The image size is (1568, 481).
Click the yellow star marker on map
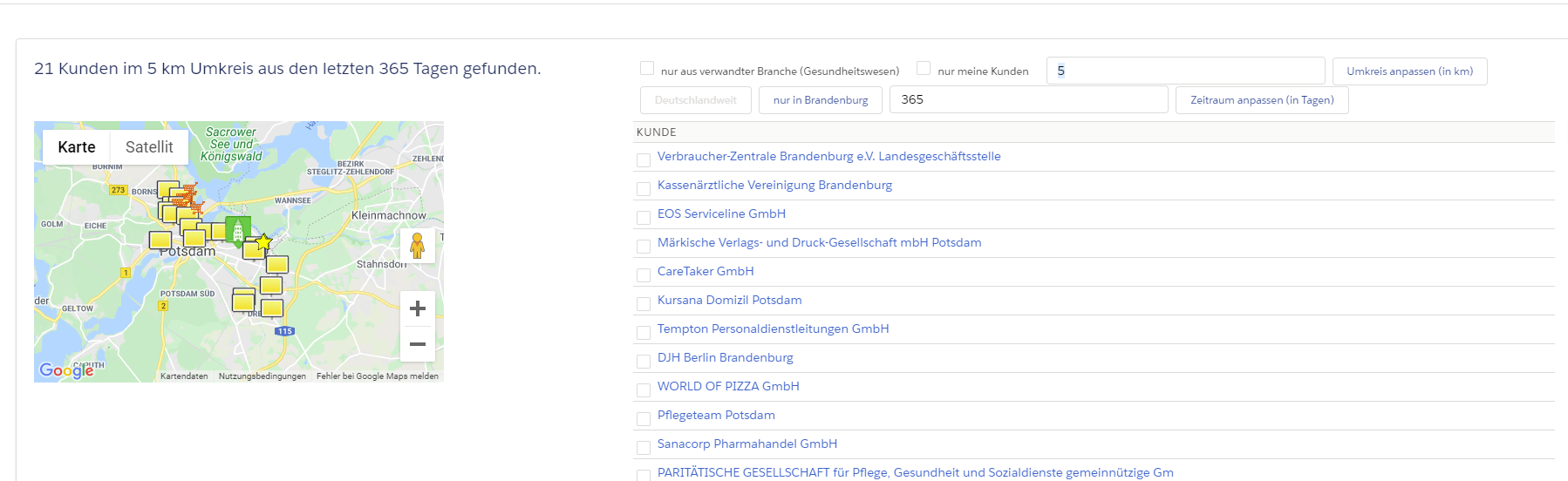click(x=263, y=241)
